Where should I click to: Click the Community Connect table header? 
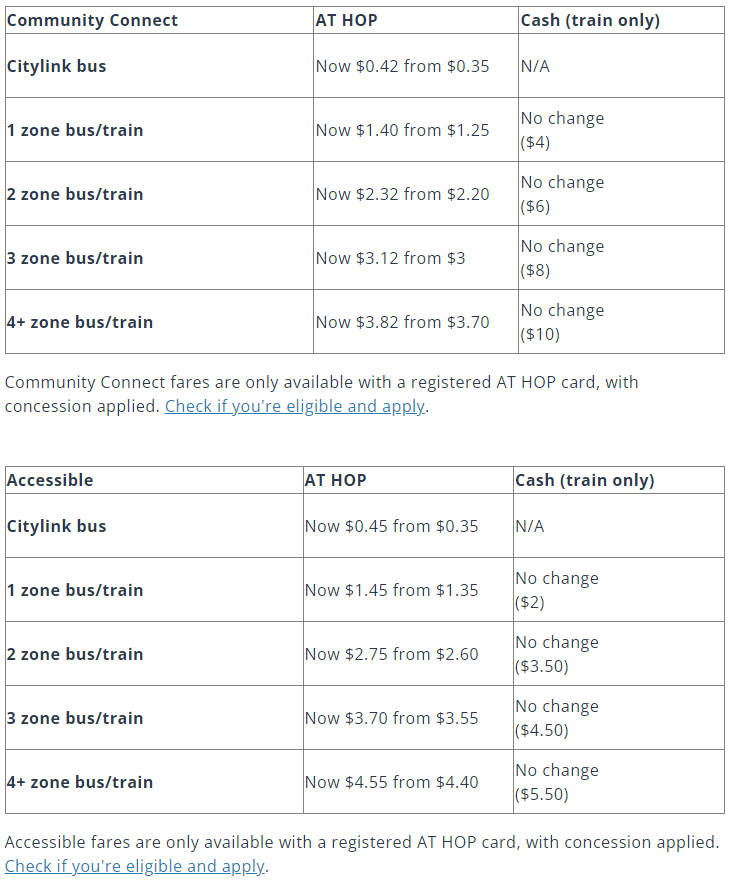pos(92,20)
